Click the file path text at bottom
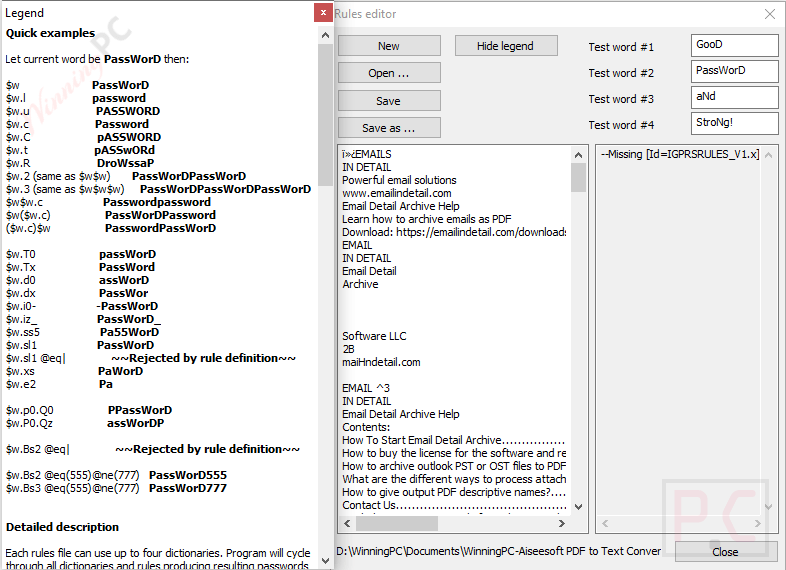The height and width of the screenshot is (570, 786). [x=499, y=551]
